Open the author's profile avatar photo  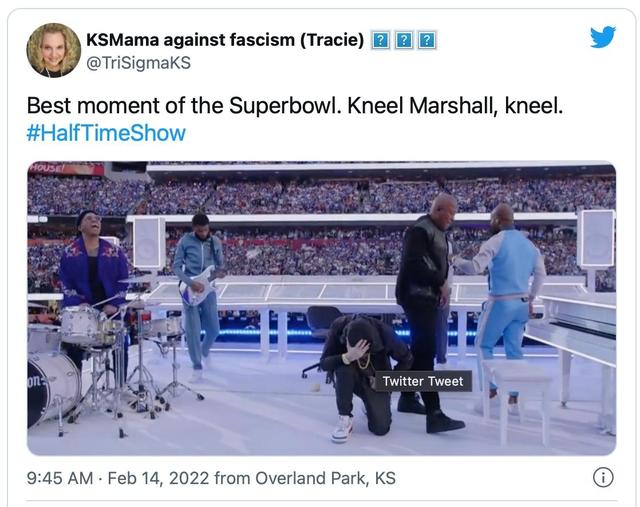coord(53,50)
